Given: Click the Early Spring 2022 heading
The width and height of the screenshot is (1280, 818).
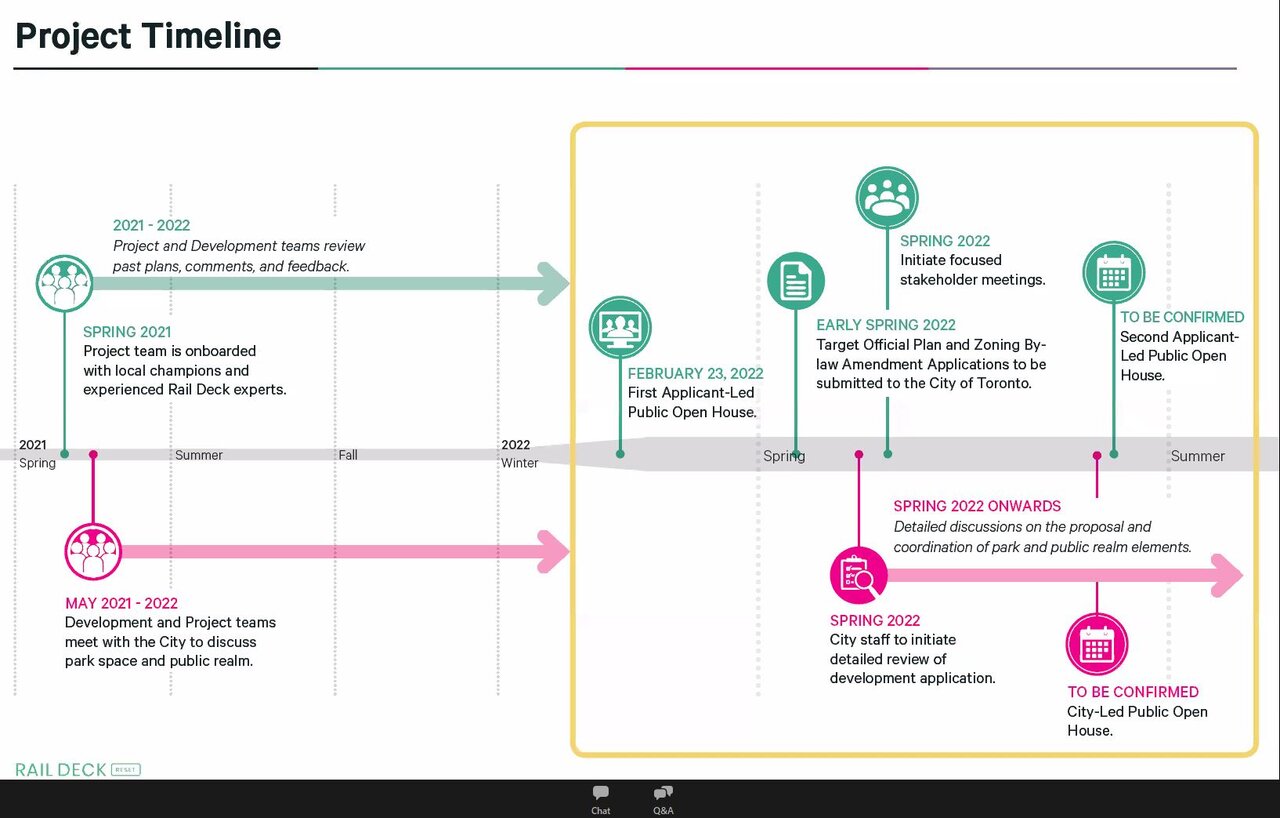Looking at the screenshot, I should (x=885, y=325).
